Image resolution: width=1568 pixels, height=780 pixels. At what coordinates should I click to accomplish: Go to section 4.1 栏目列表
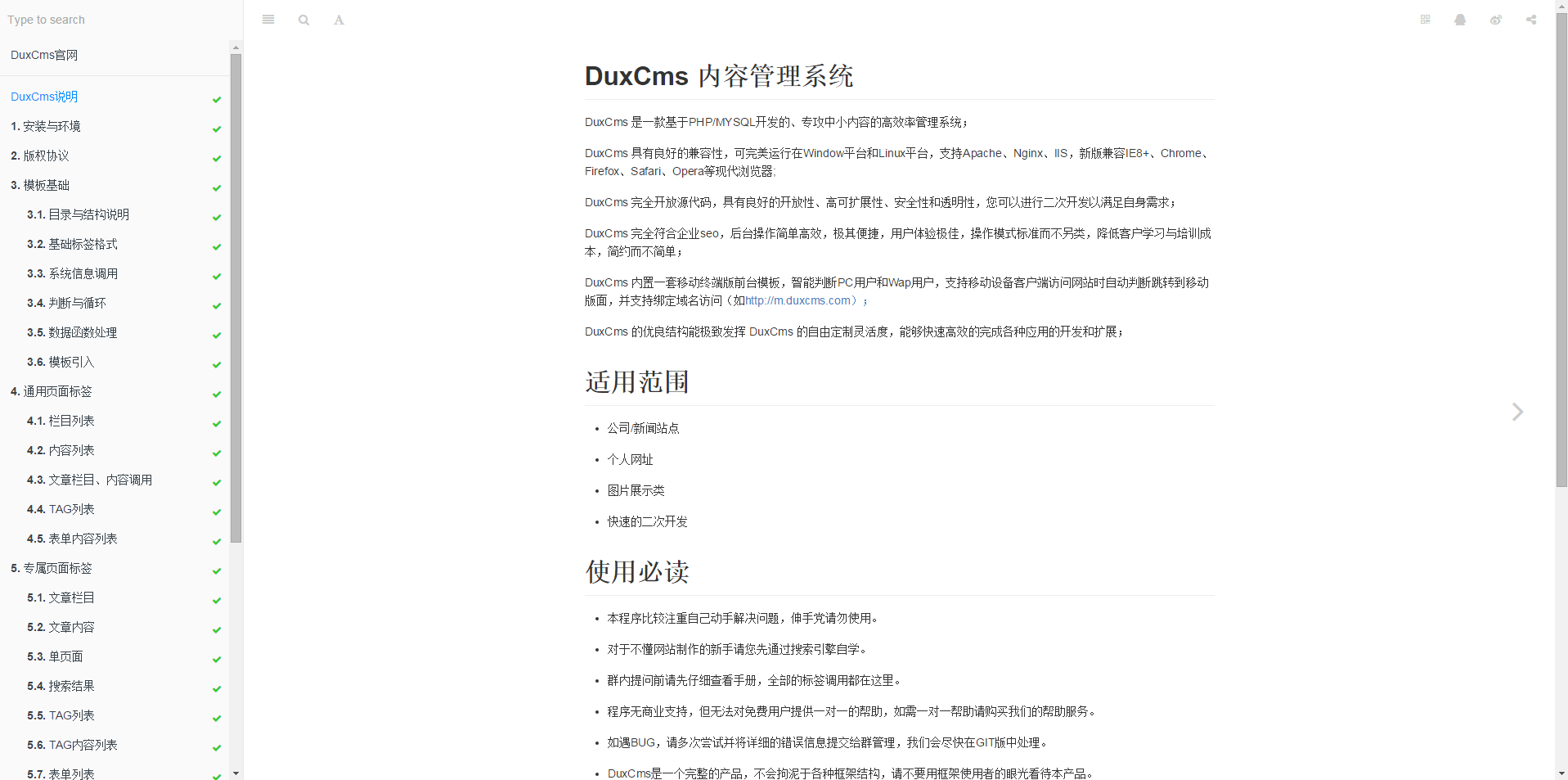coord(61,421)
